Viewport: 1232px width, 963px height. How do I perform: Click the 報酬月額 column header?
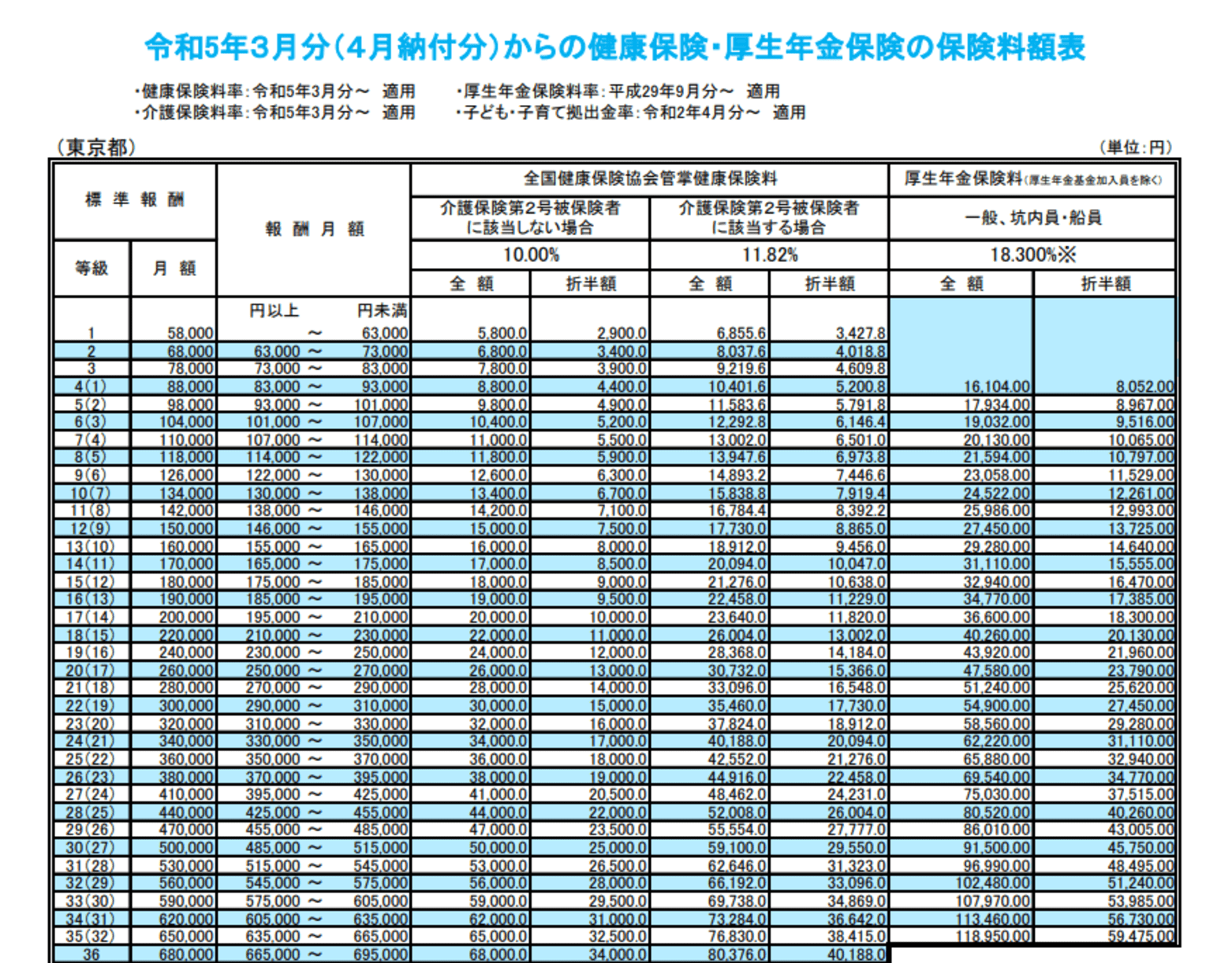coord(314,229)
